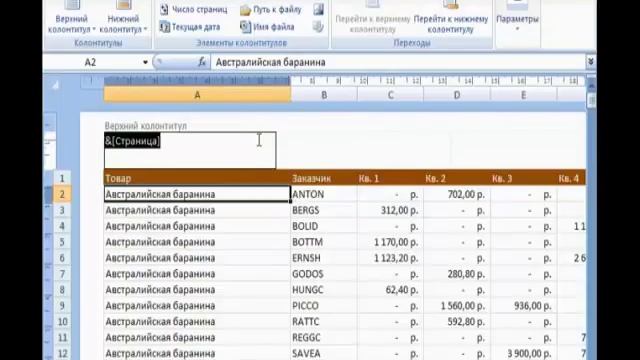Click Перейти к нижнему колонтитулу
The height and width of the screenshot is (360, 640).
click(x=451, y=18)
